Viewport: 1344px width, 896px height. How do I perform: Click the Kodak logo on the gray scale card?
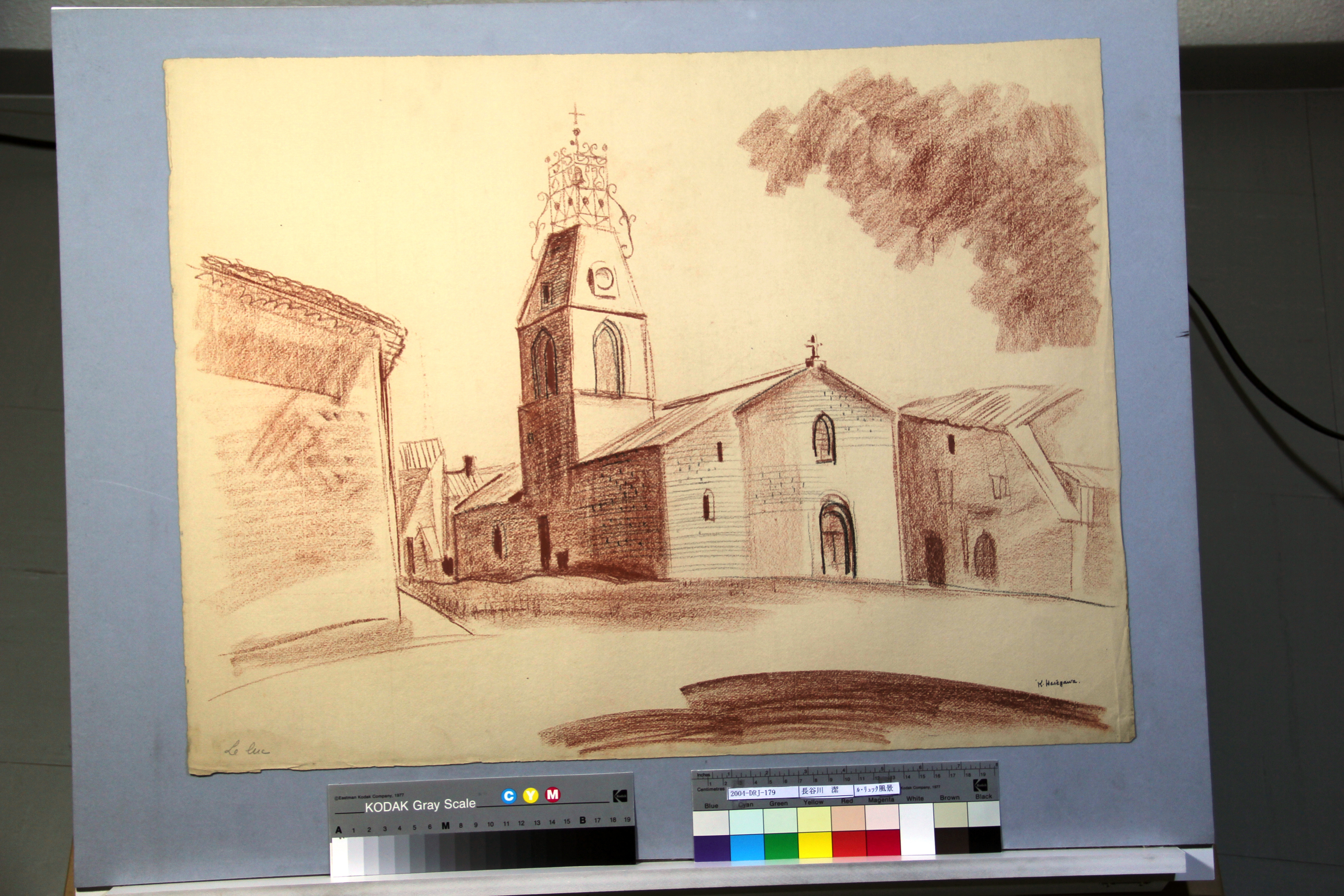(620, 796)
